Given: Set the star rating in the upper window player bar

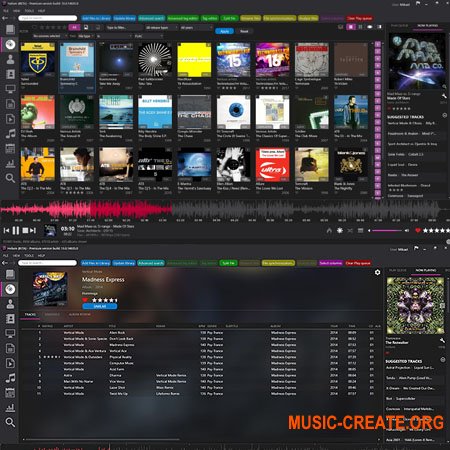Looking at the screenshot, I should [436, 230].
